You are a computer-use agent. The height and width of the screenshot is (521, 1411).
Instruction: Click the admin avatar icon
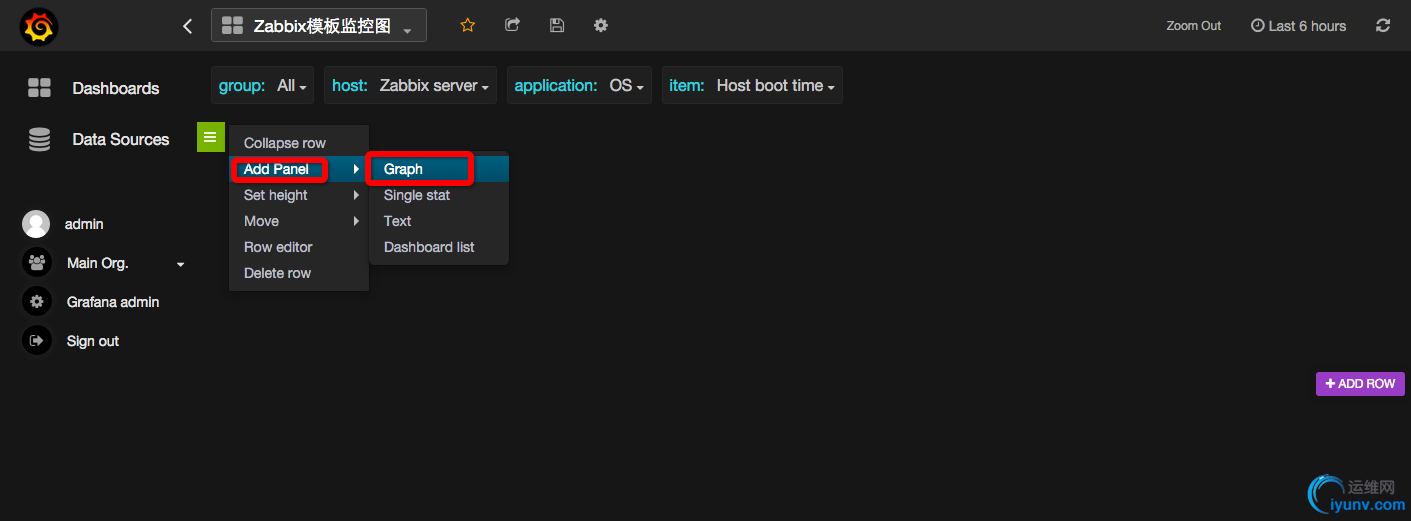tap(36, 224)
